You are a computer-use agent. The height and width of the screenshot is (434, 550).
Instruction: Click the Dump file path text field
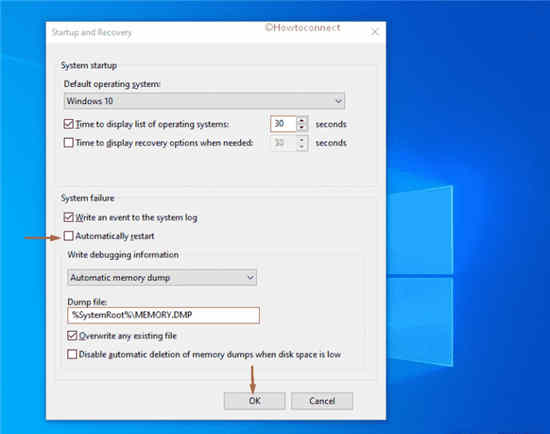163,315
